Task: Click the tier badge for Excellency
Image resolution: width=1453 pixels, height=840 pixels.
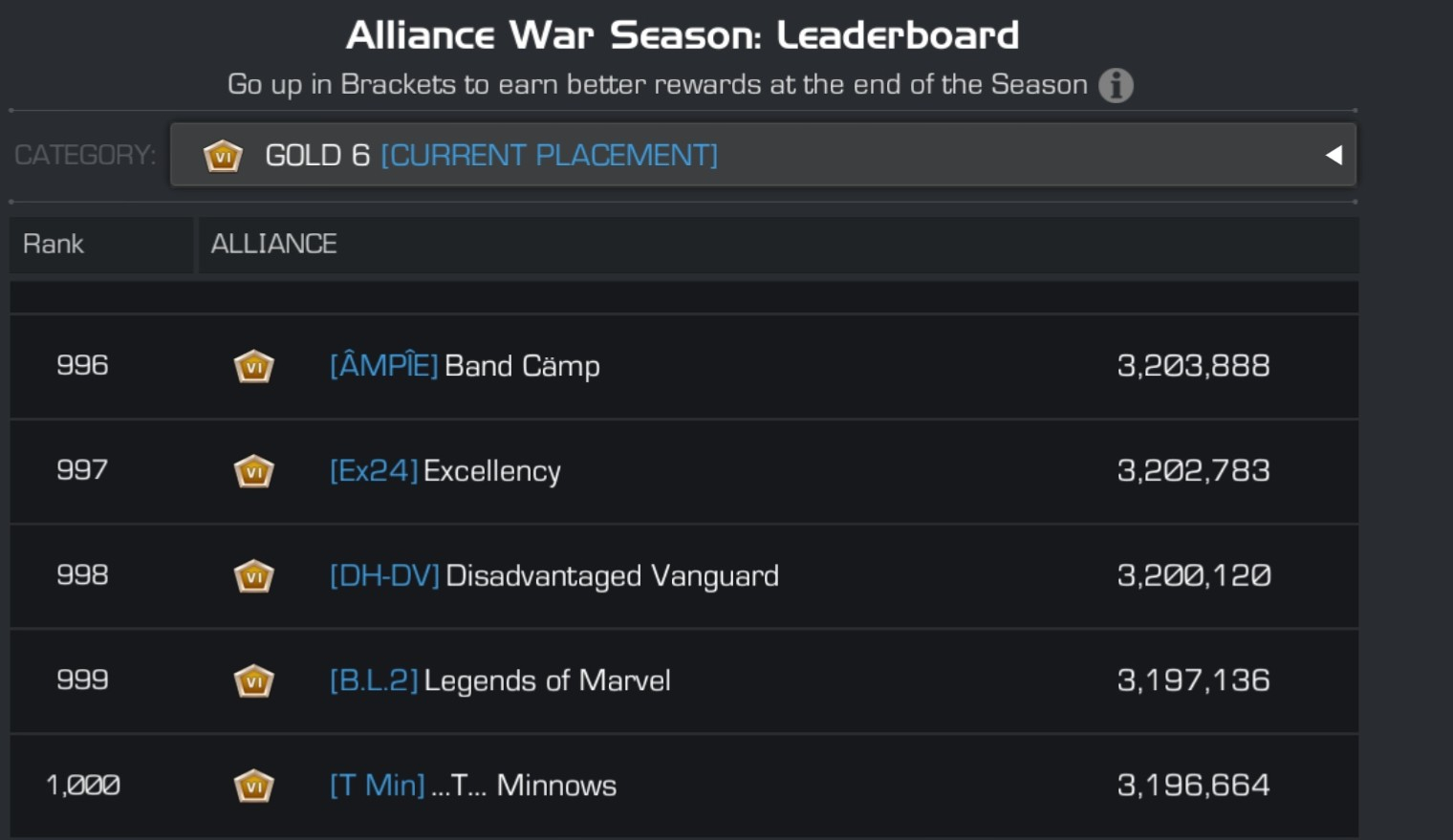Action: [x=253, y=471]
